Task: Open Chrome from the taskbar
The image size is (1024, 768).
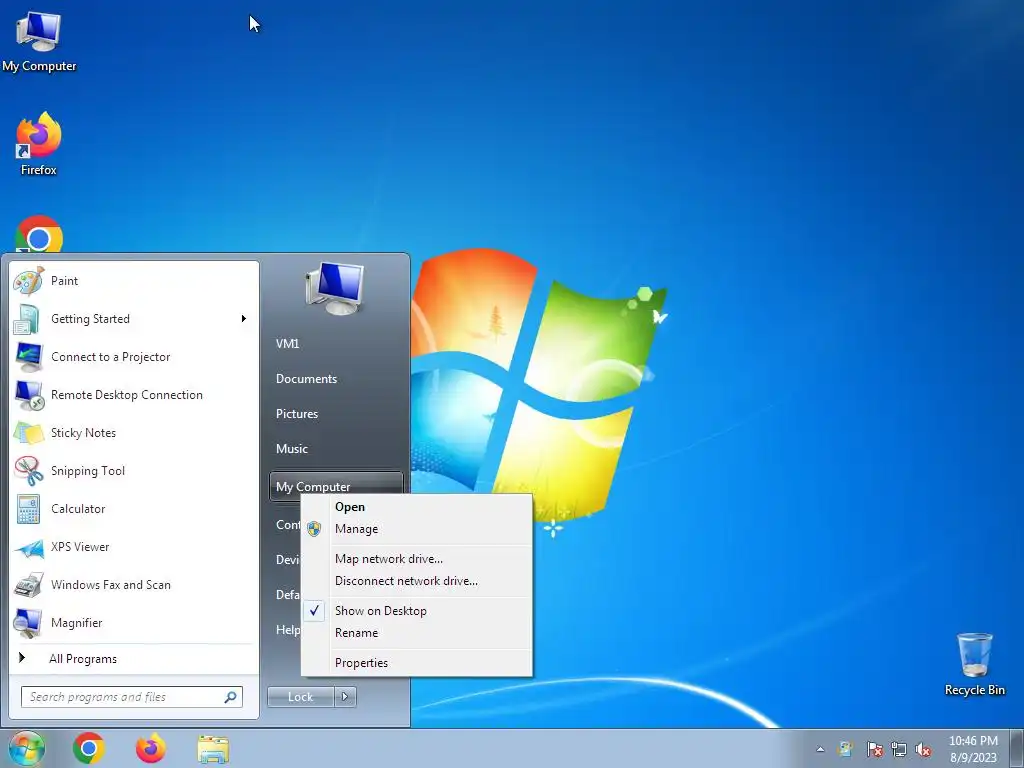Action: pyautogui.click(x=89, y=748)
